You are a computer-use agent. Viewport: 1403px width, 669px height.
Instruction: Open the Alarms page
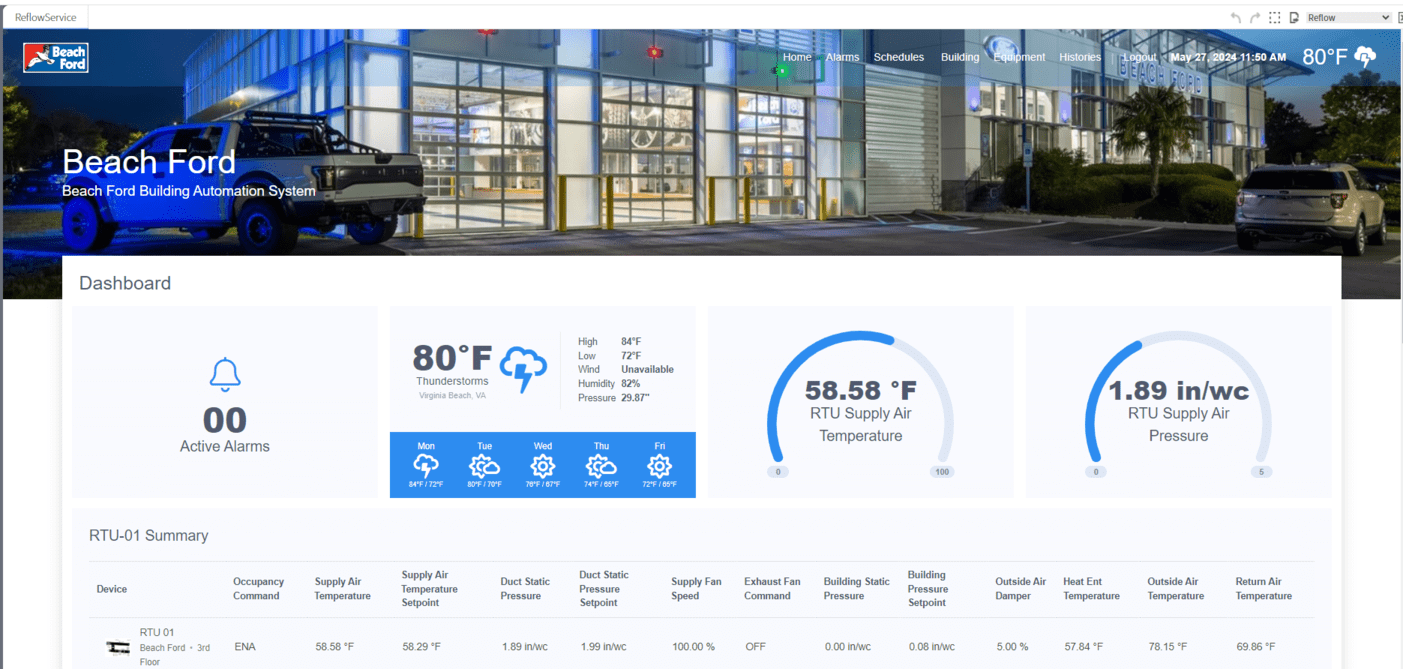843,57
